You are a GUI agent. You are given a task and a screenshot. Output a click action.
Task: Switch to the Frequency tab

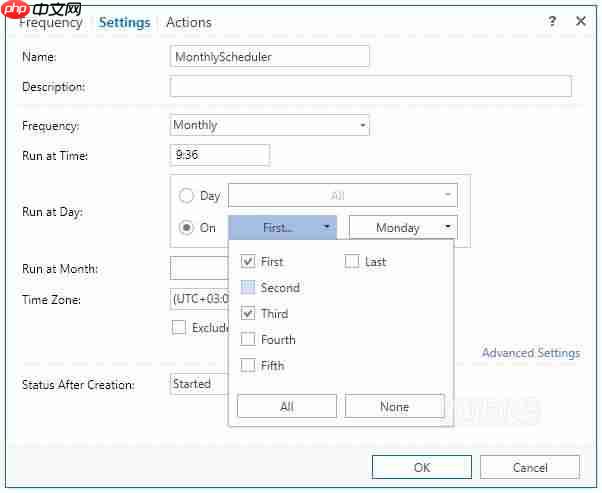click(x=51, y=23)
